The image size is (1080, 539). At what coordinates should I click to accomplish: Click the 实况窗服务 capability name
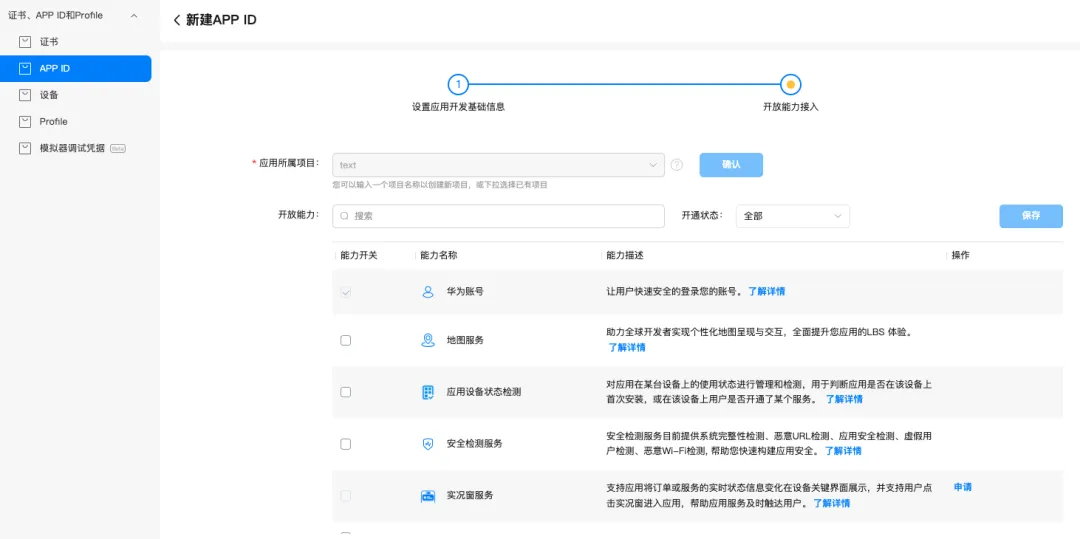tap(470, 496)
